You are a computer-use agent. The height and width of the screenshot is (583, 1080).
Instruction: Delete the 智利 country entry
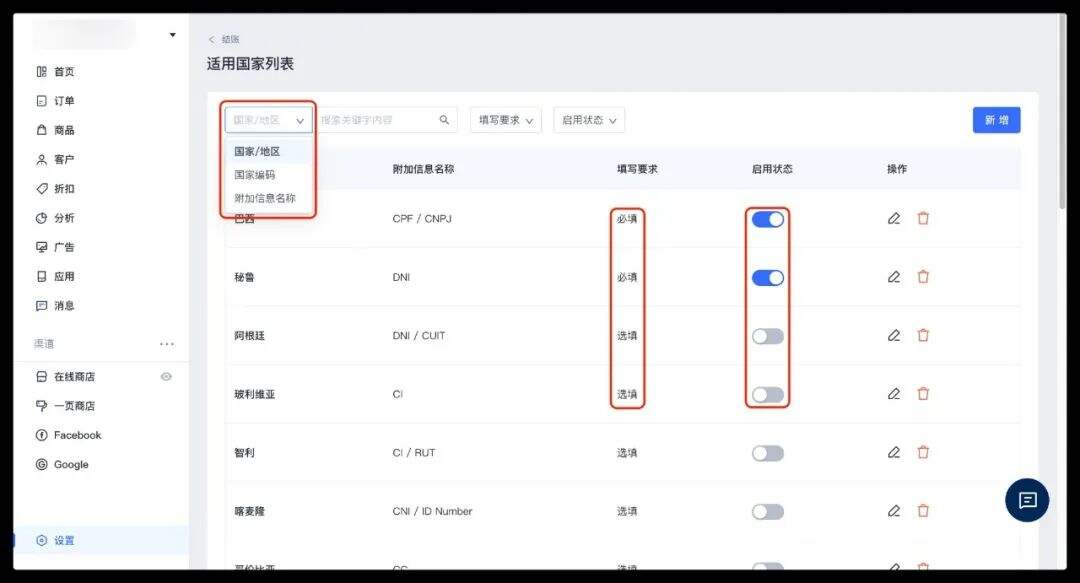tap(922, 452)
